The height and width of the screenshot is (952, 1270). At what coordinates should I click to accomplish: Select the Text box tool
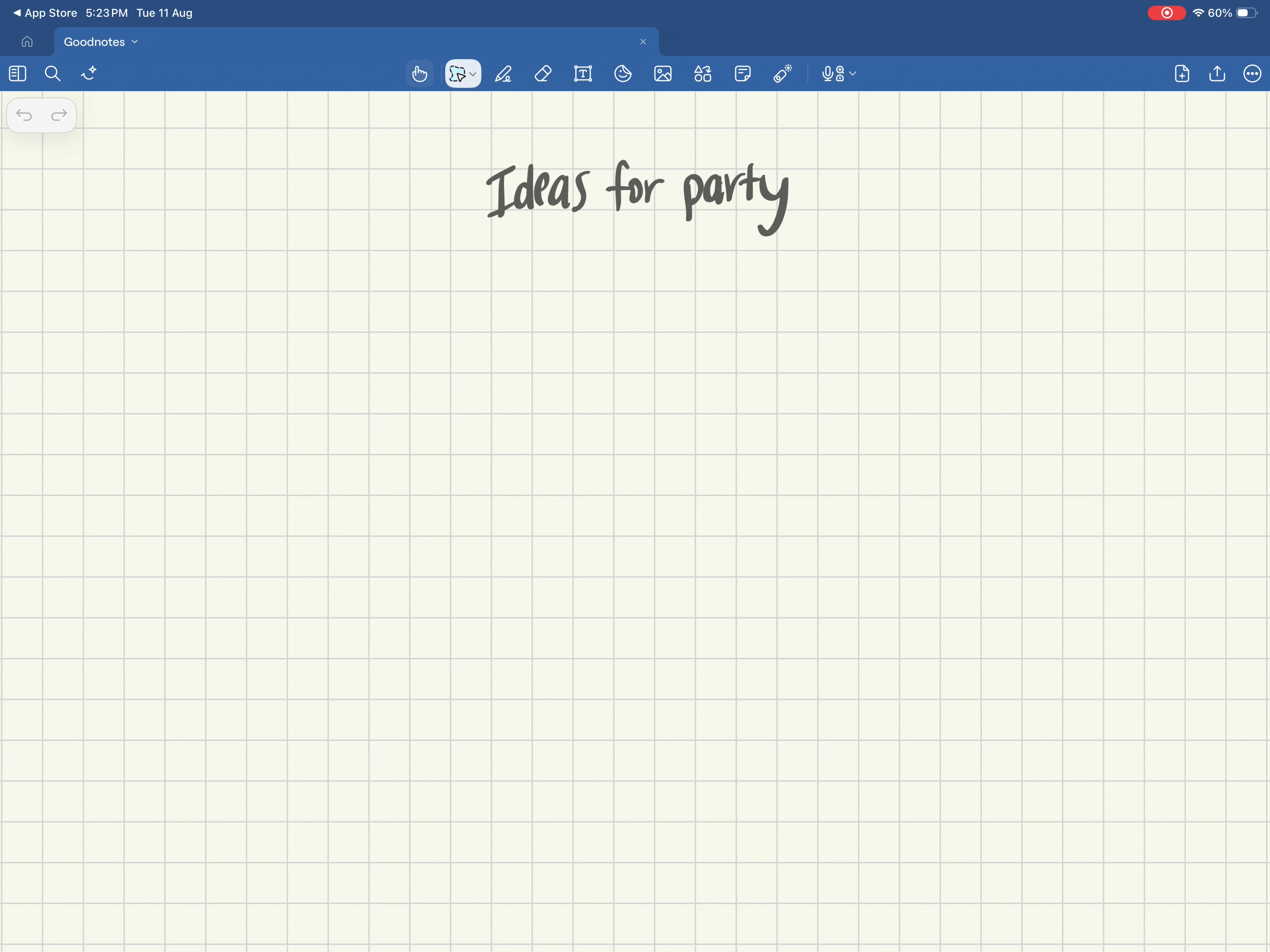(583, 73)
